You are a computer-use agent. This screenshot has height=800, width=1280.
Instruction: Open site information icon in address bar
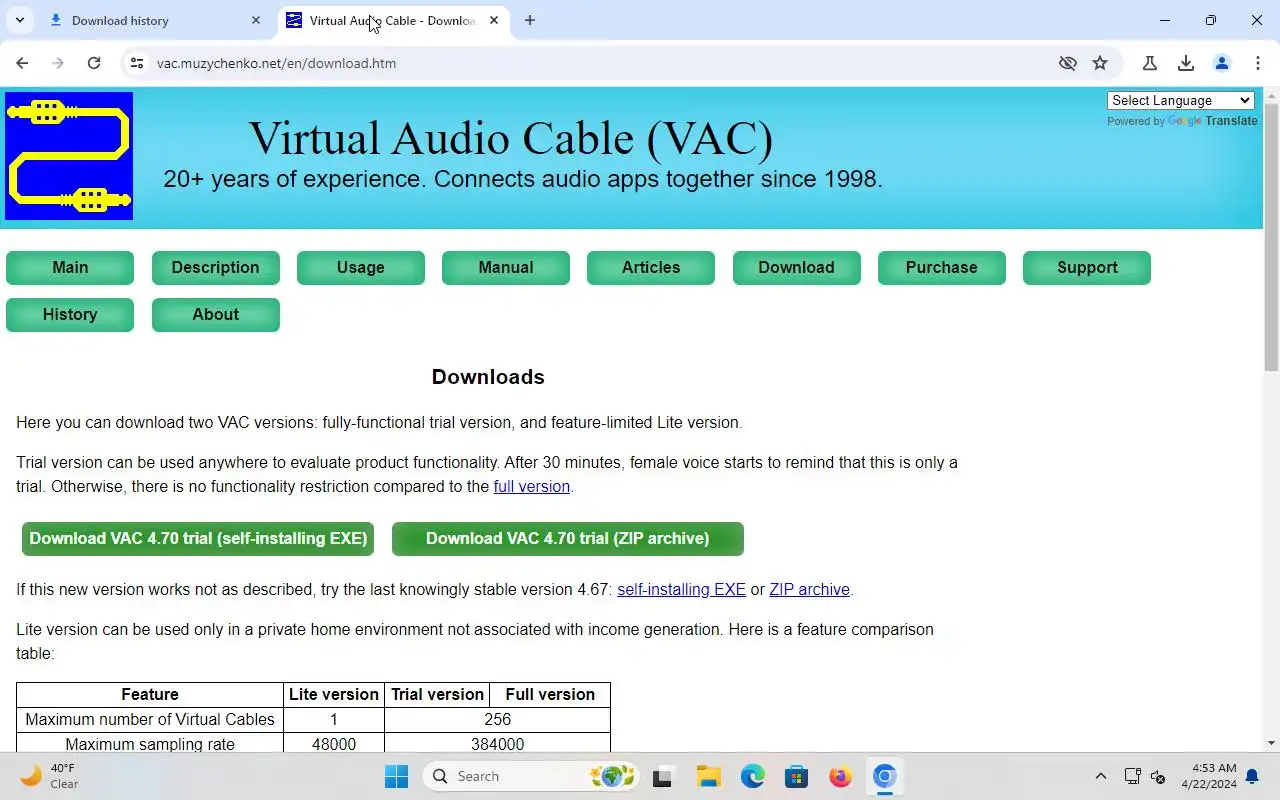(137, 63)
